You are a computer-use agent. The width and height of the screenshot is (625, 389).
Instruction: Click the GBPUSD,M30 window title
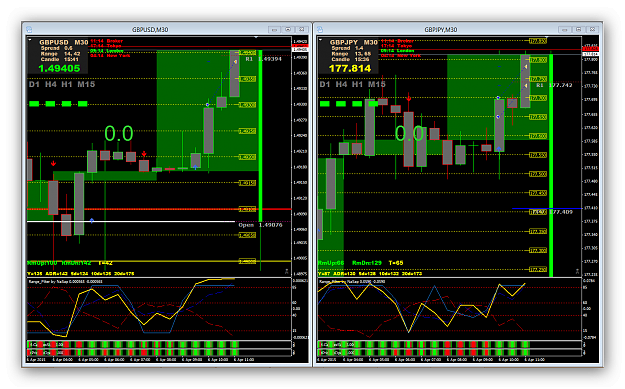click(x=150, y=29)
